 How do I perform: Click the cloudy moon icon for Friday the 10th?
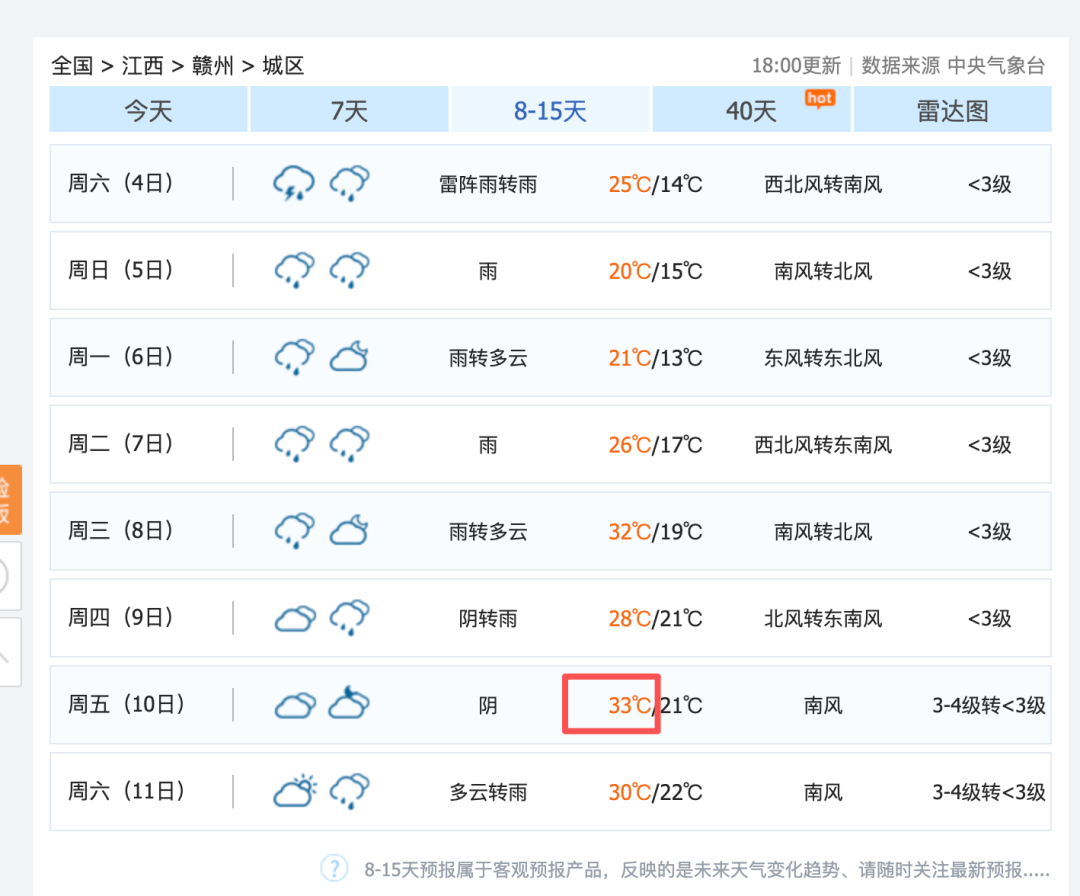[349, 704]
